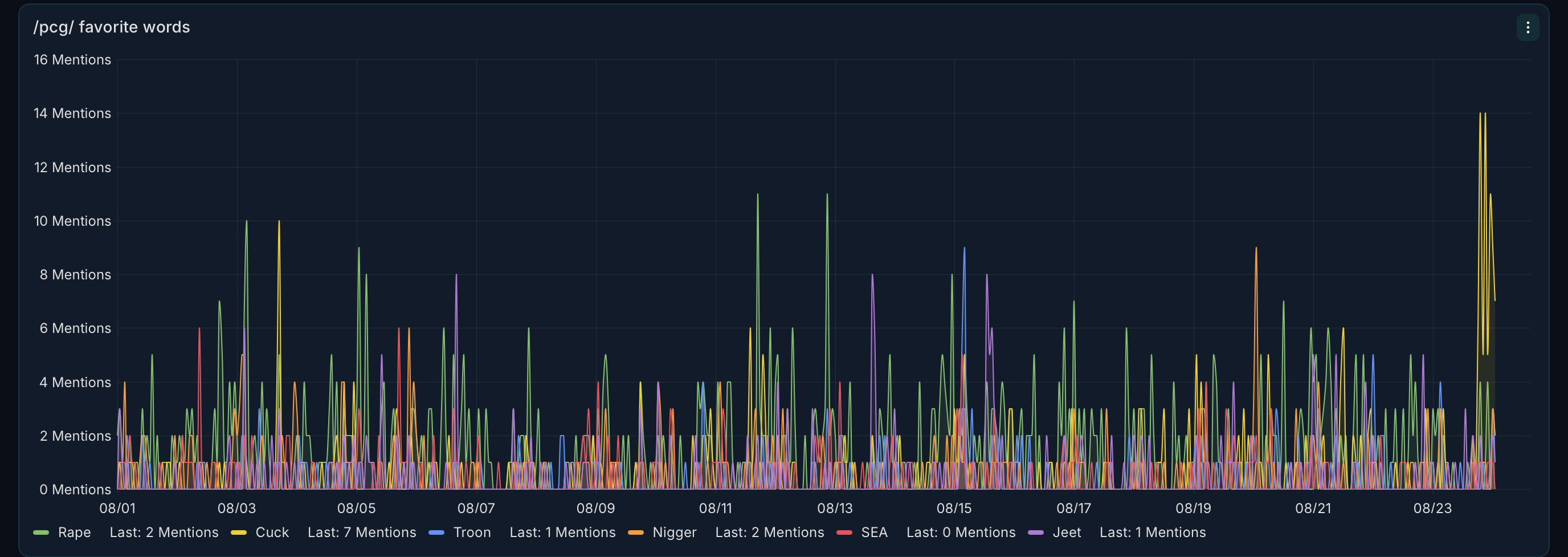
Task: Click "Last: 2 Mentions" of the orange series
Action: 769,532
